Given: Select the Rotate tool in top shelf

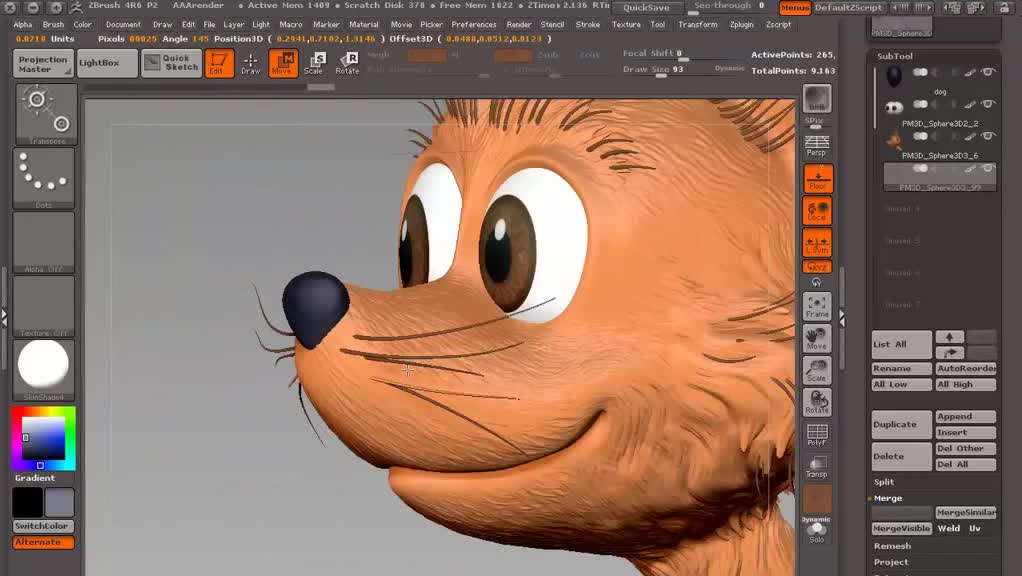Looking at the screenshot, I should click(x=347, y=63).
